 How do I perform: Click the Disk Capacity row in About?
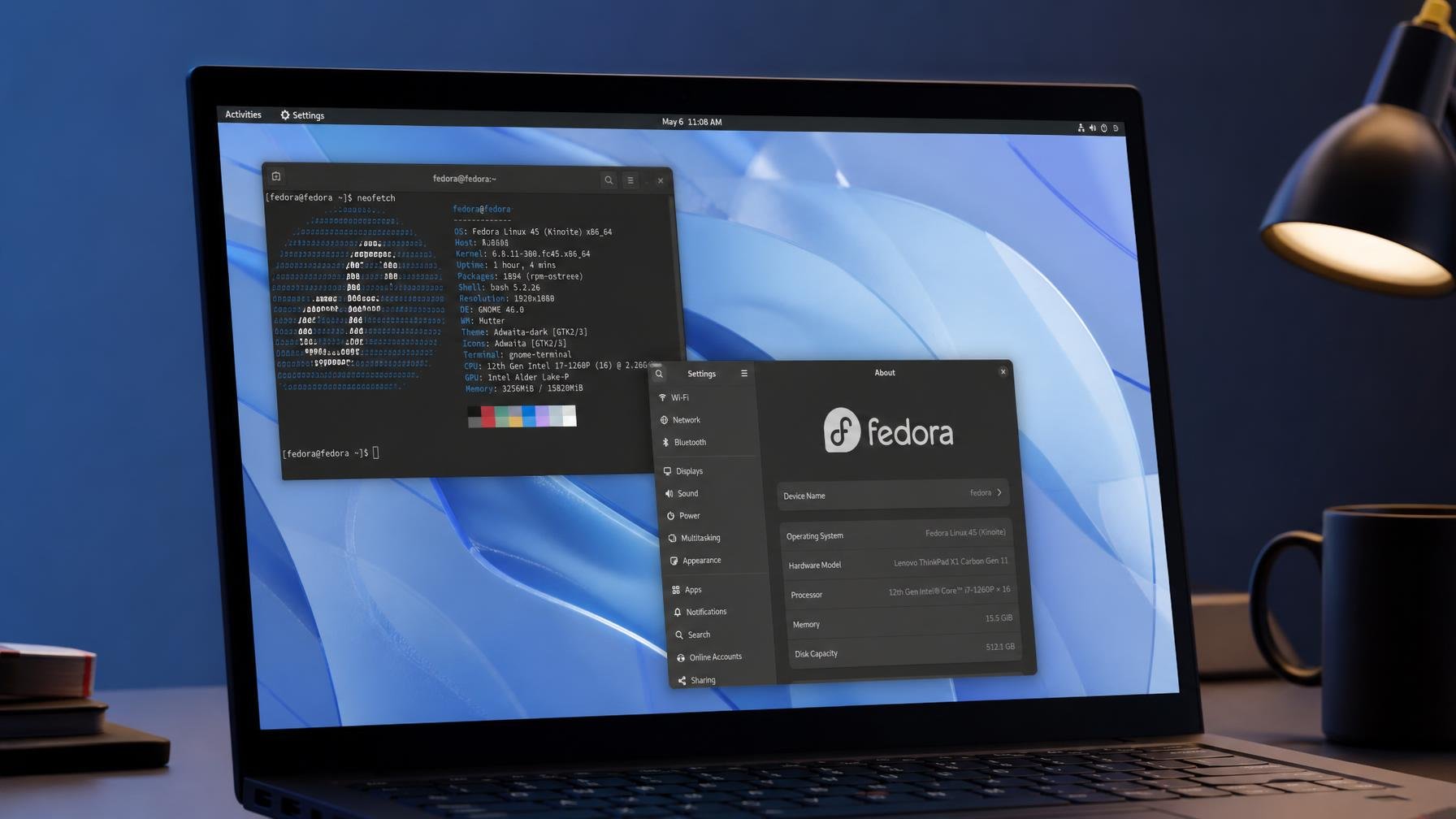pos(905,650)
